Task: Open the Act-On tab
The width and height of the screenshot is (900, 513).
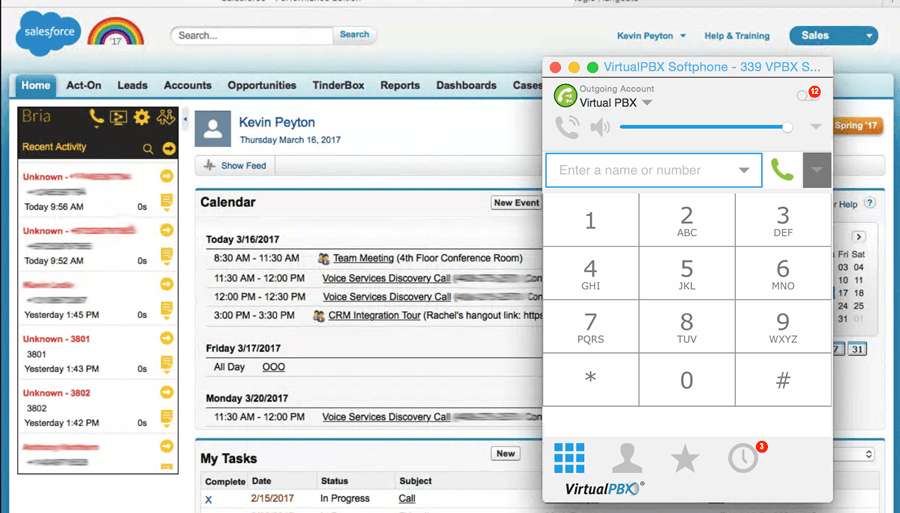Action: coord(84,86)
